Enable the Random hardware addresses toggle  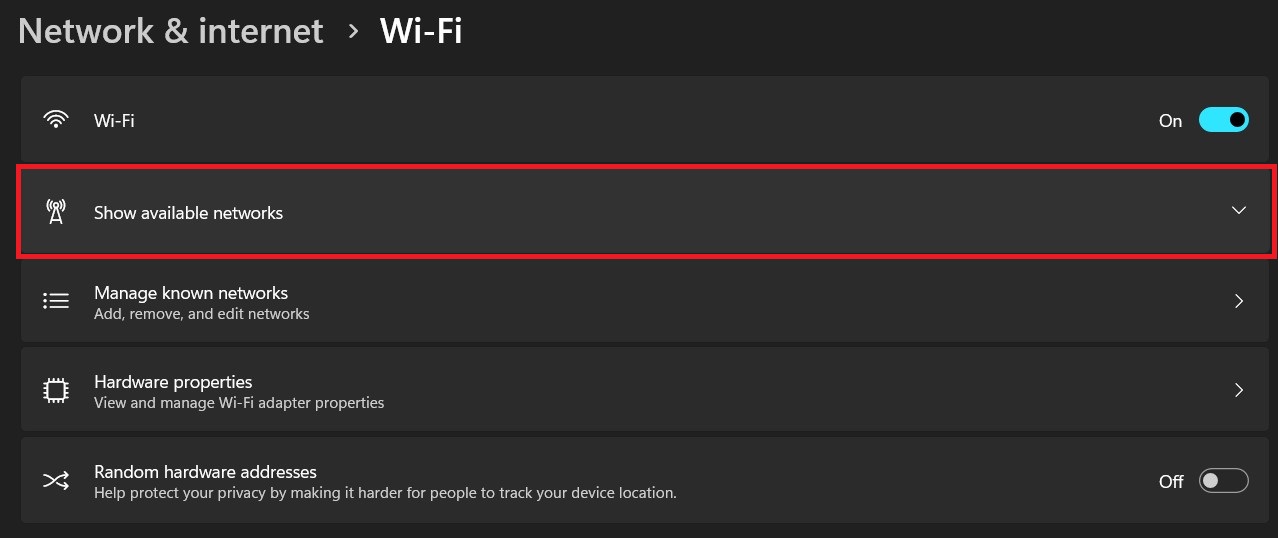point(1224,481)
